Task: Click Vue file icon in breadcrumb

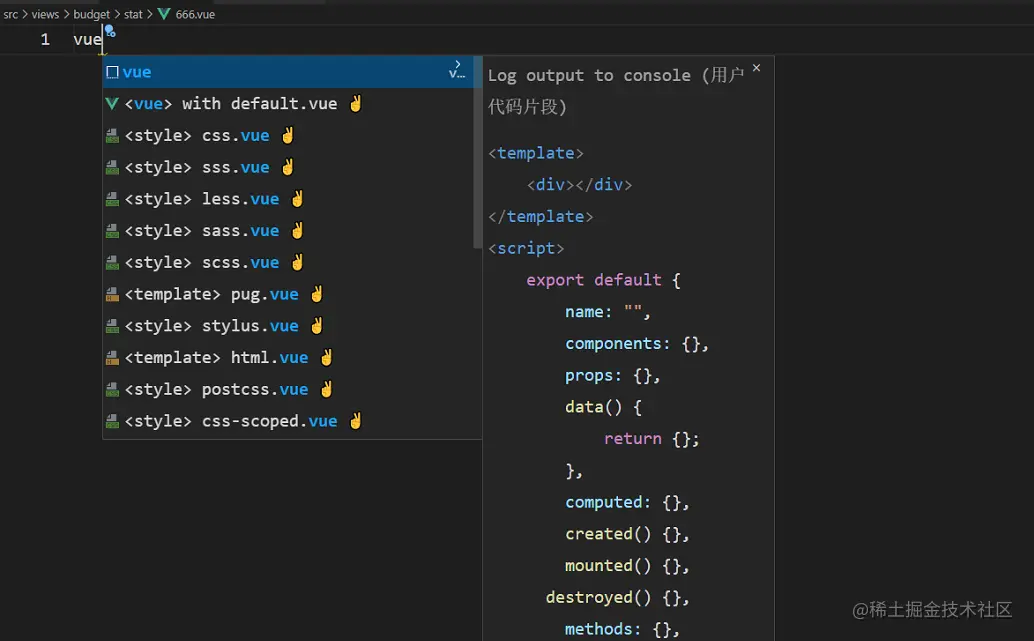Action: point(164,14)
